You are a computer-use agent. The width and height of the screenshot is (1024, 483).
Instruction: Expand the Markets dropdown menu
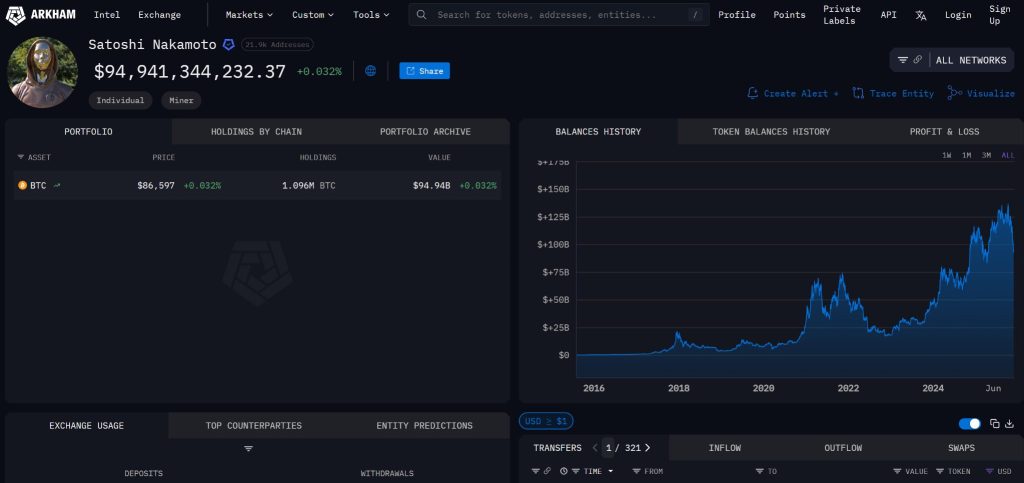pos(249,15)
